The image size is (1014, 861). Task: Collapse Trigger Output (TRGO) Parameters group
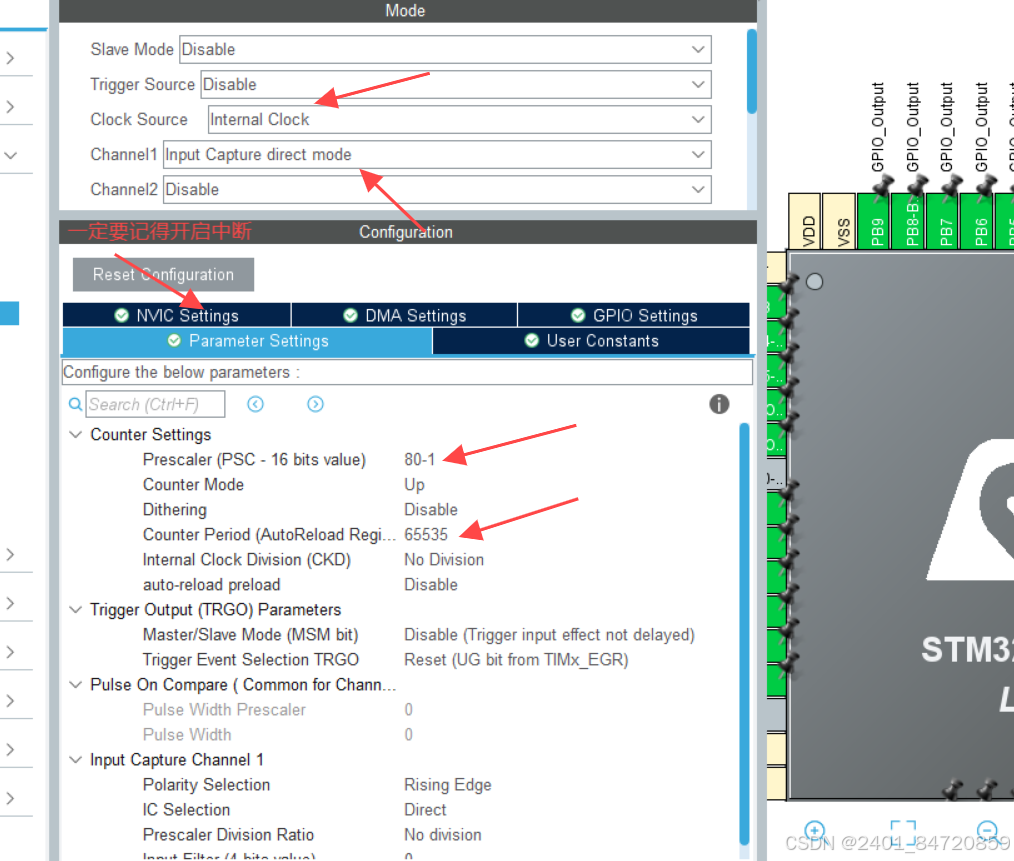pos(76,610)
